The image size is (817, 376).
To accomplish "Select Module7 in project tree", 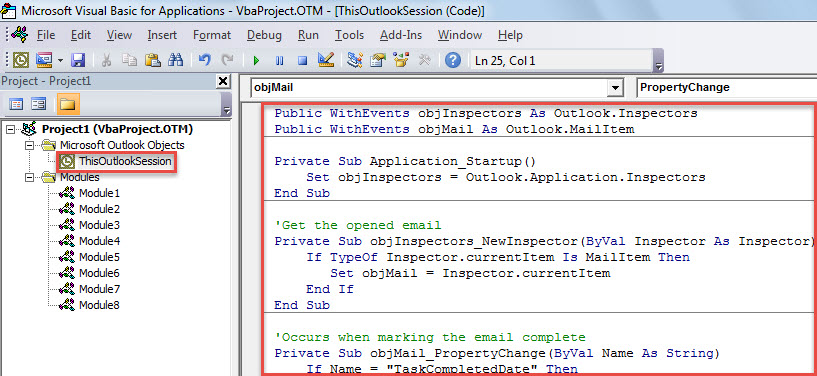I will click(x=99, y=289).
